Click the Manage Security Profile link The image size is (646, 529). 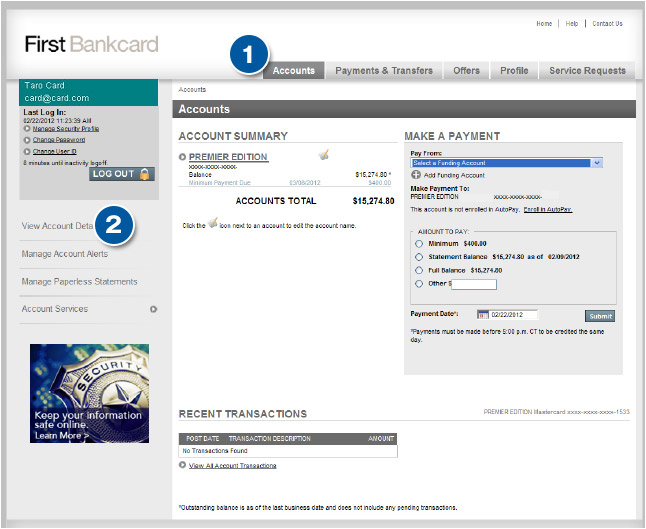66,129
